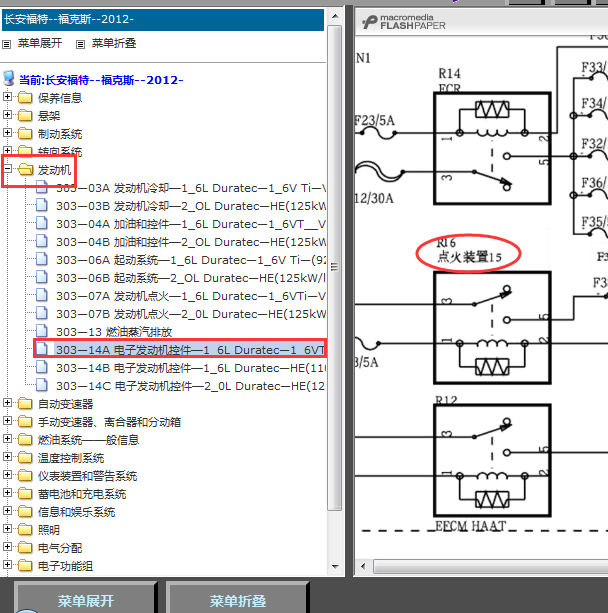Expand the 仪表装置和警告系统 folder

pyautogui.click(x=7, y=474)
